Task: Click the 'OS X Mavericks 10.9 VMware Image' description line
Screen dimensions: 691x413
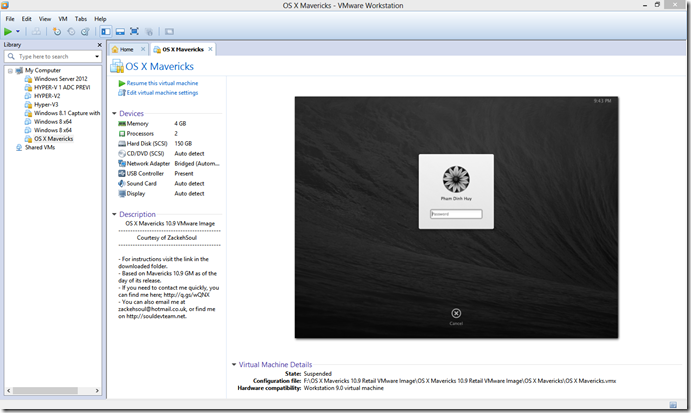Action: pos(170,223)
